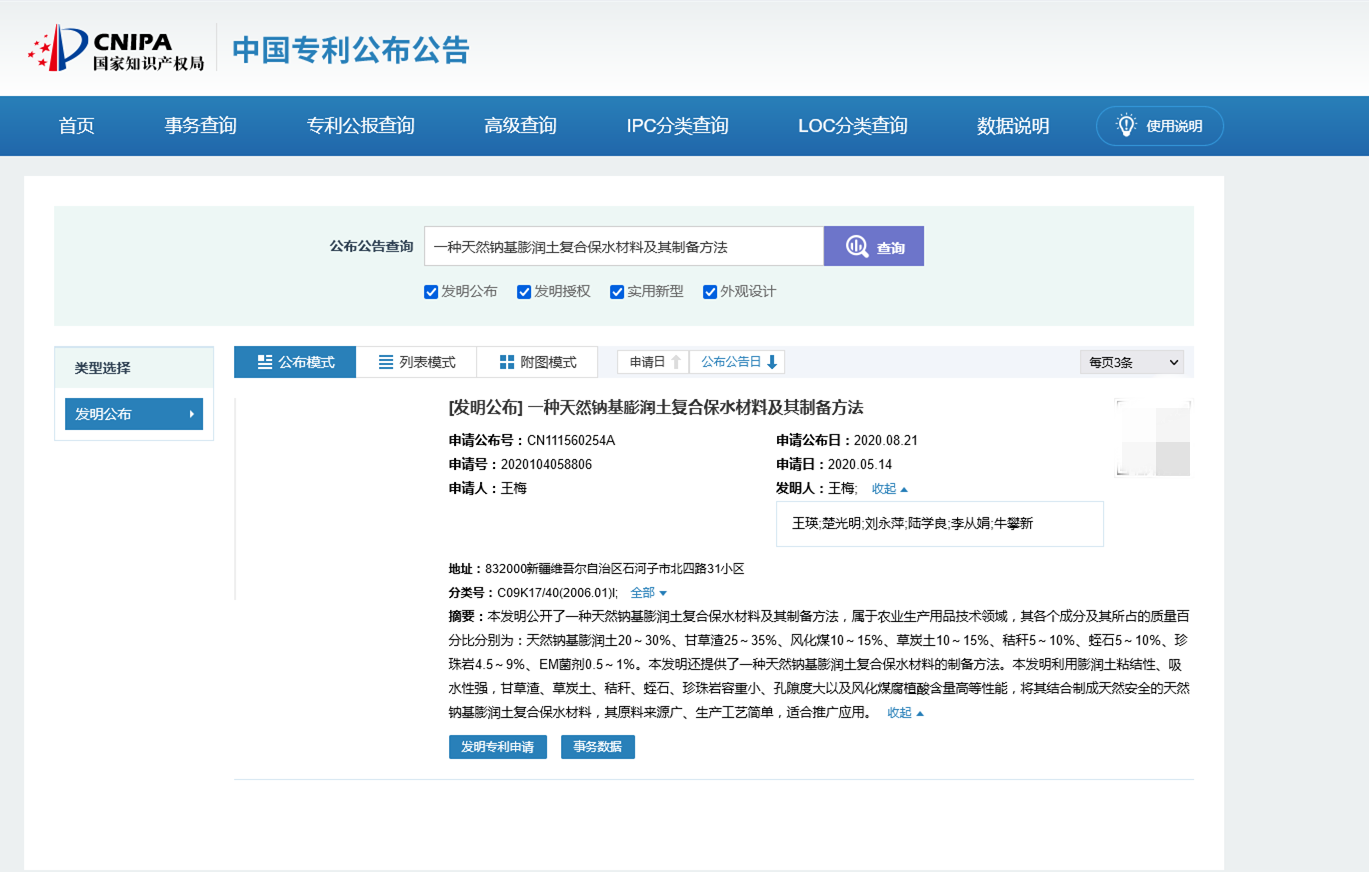Click the patent search input field
The width and height of the screenshot is (1369, 872).
click(x=624, y=246)
